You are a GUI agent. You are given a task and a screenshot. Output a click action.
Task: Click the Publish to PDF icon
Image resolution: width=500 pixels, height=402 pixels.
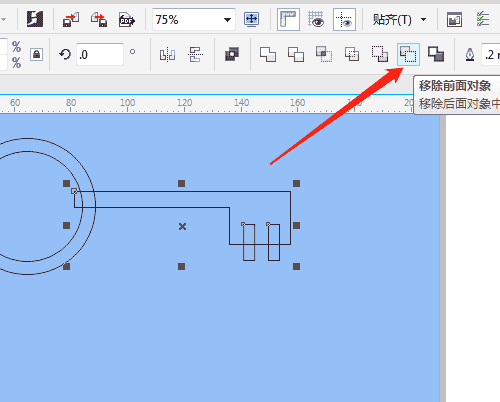click(127, 20)
